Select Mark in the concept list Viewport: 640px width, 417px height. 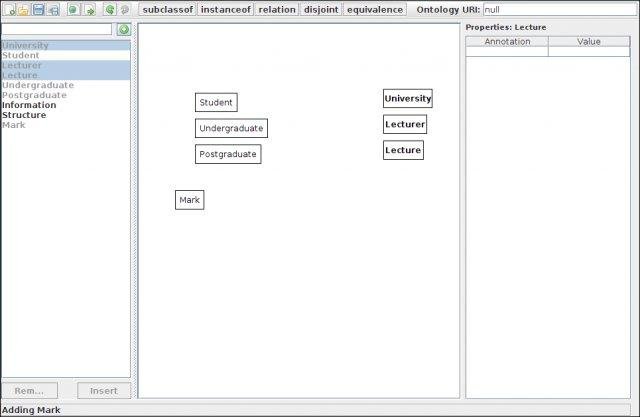pos(66,125)
